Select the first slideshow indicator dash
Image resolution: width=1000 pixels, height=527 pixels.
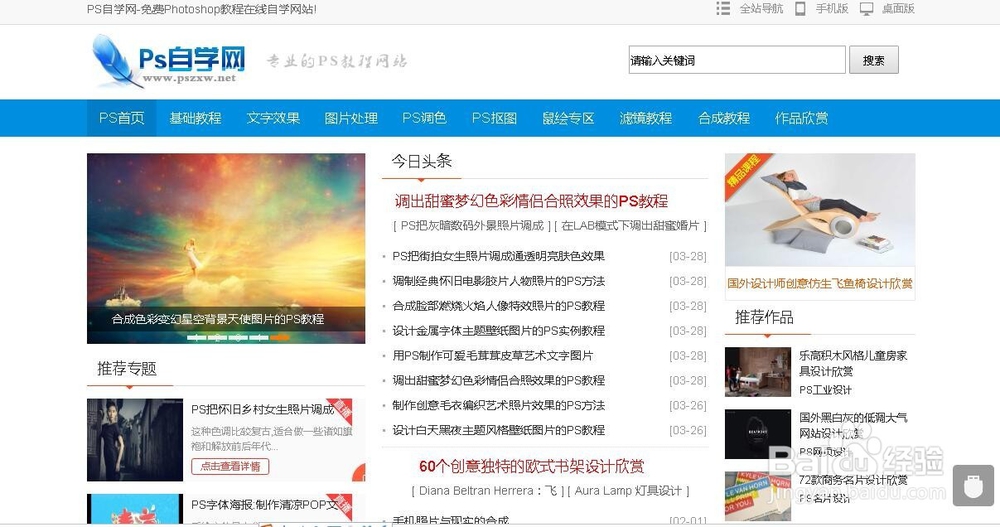pyautogui.click(x=196, y=337)
